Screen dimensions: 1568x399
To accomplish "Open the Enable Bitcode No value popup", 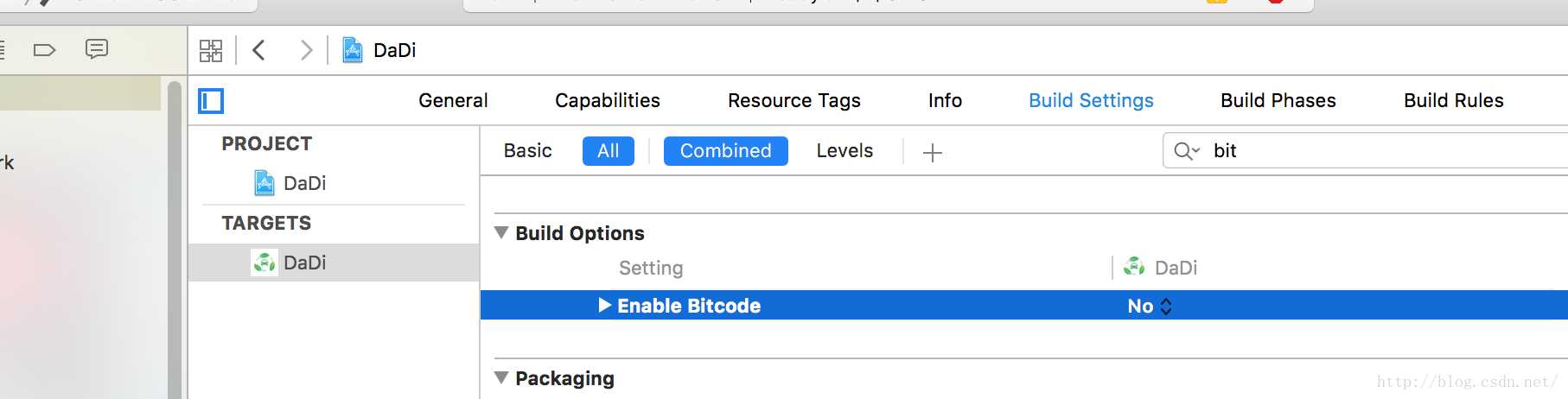I will click(x=1150, y=306).
